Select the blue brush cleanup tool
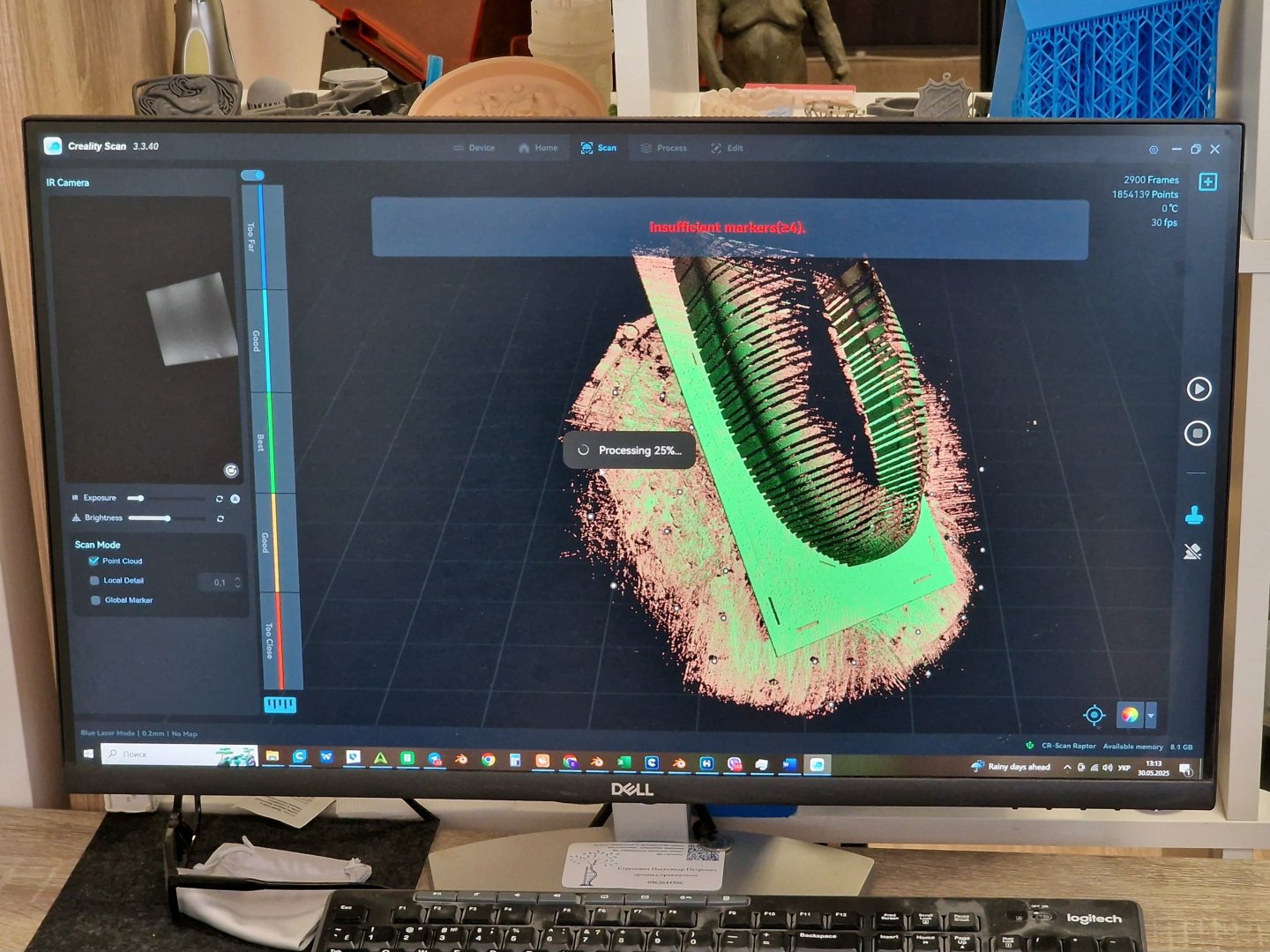 pyautogui.click(x=1194, y=515)
